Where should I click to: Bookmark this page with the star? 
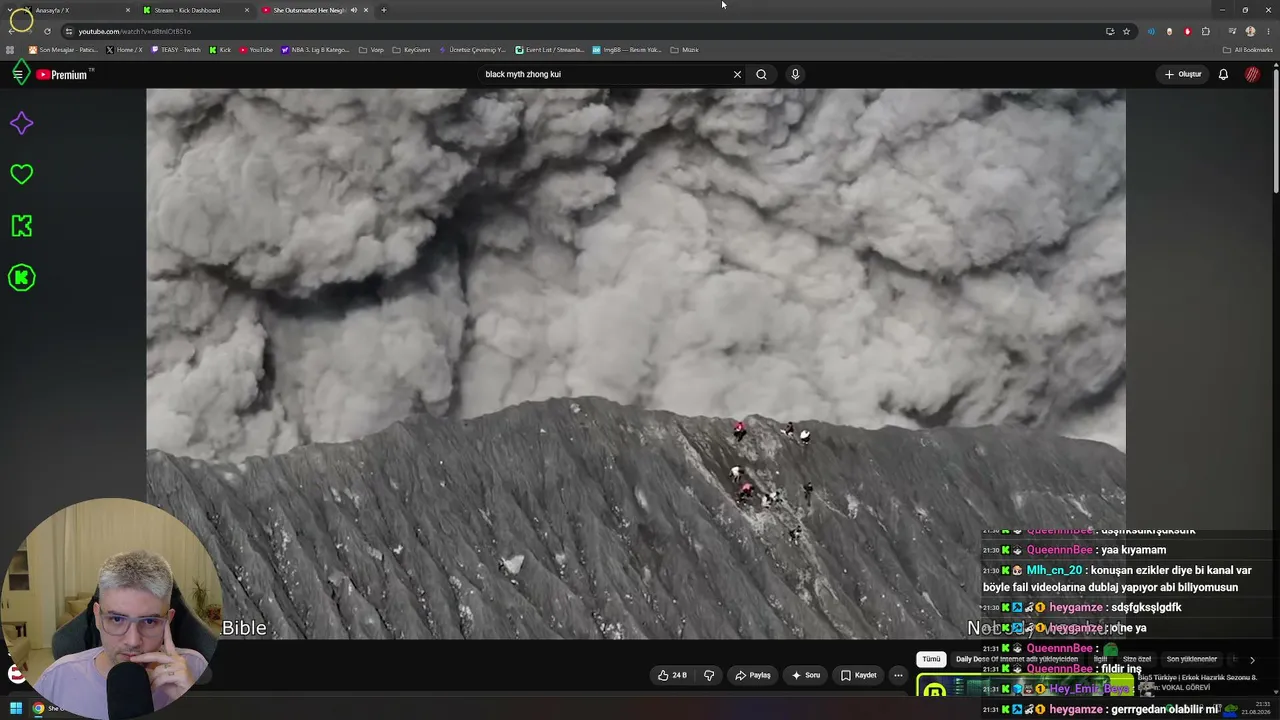tap(1126, 31)
